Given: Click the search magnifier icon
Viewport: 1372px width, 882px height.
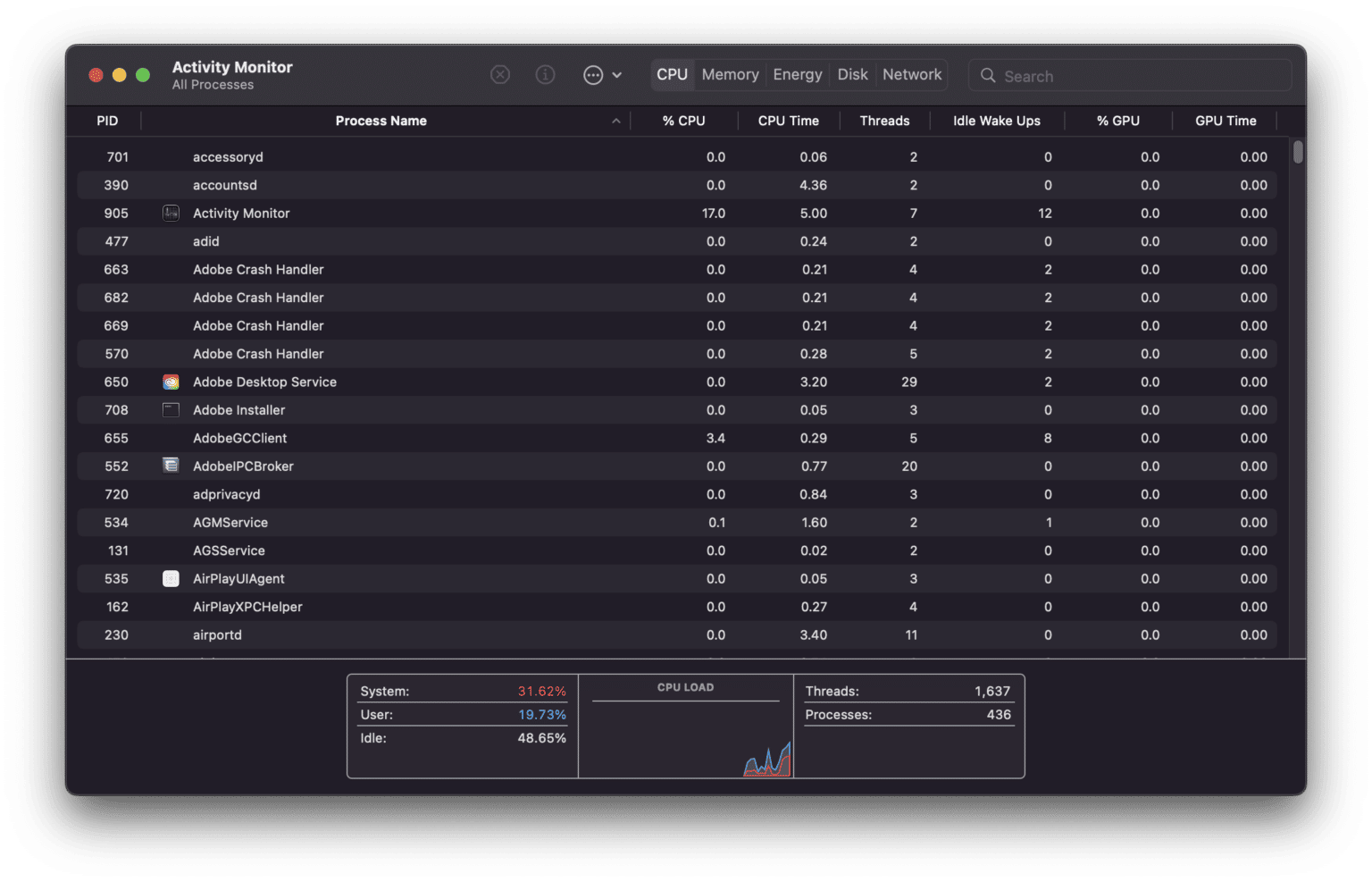Looking at the screenshot, I should [x=988, y=75].
